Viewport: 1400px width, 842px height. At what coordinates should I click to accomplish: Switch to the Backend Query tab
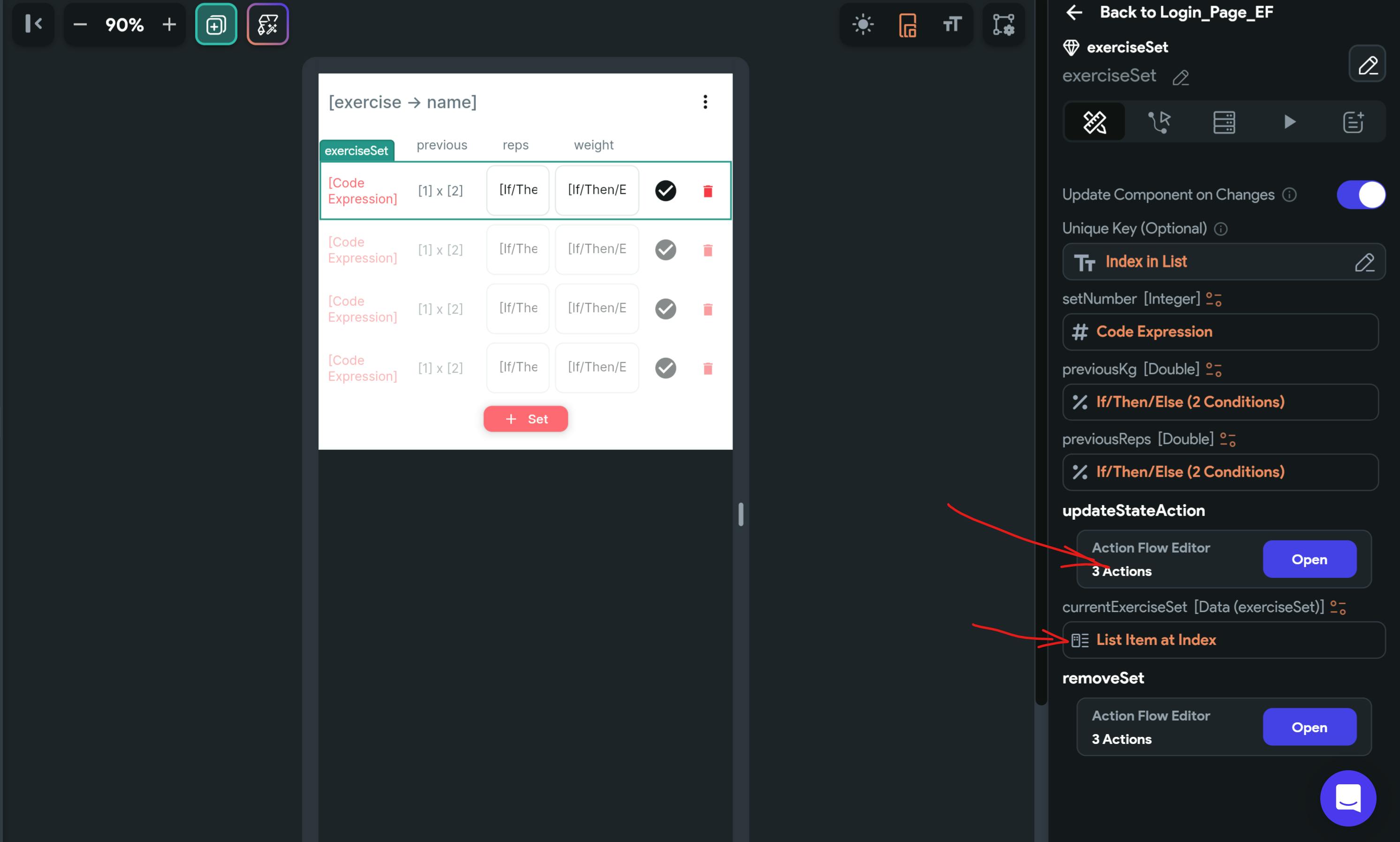point(1224,122)
